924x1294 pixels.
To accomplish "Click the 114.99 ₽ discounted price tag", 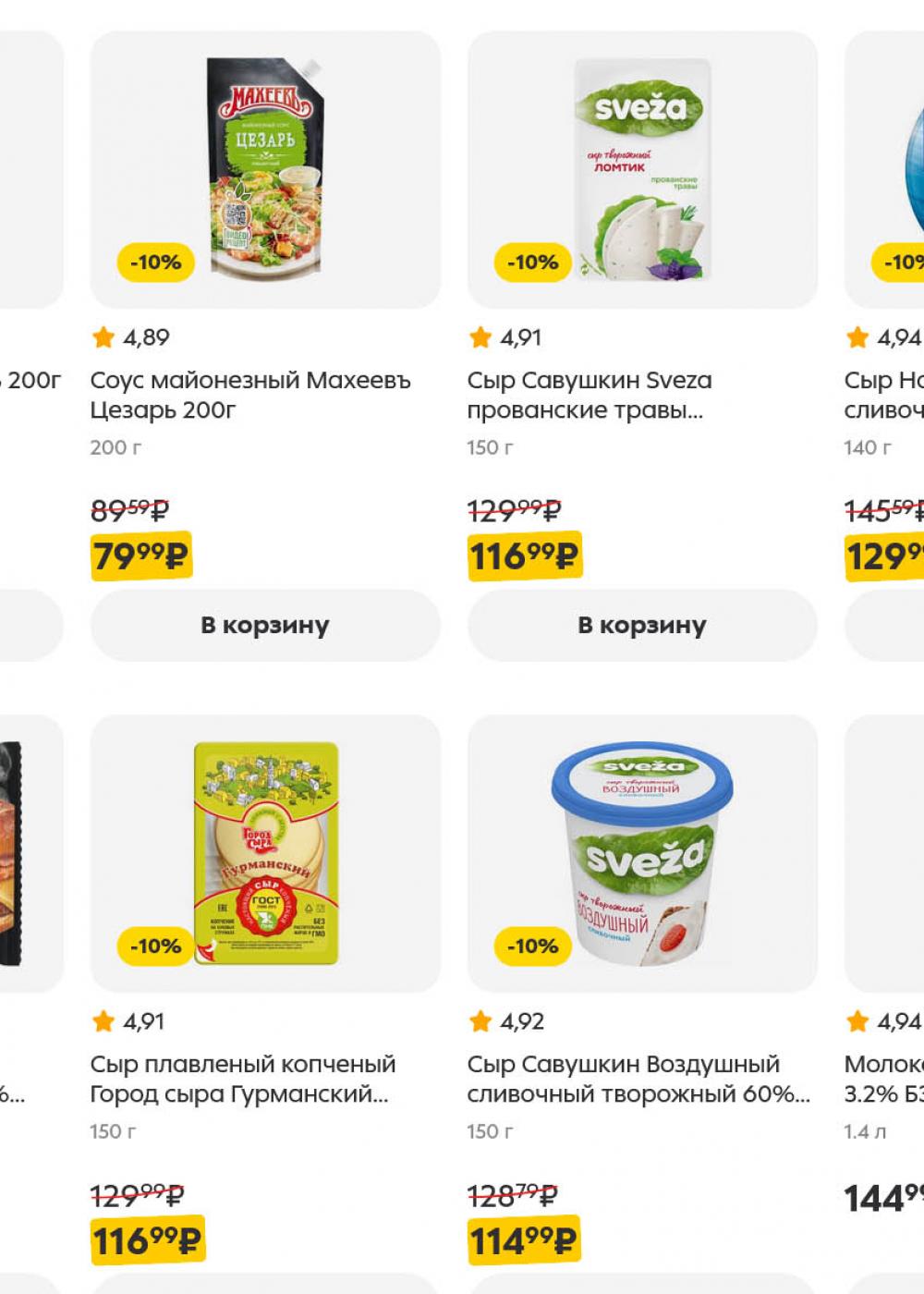I will tap(523, 1240).
